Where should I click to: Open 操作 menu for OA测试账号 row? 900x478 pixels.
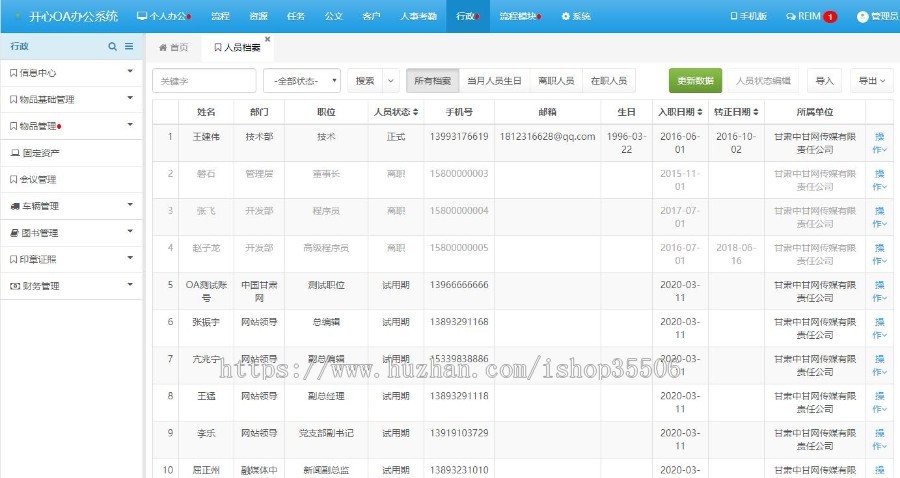tap(879, 291)
